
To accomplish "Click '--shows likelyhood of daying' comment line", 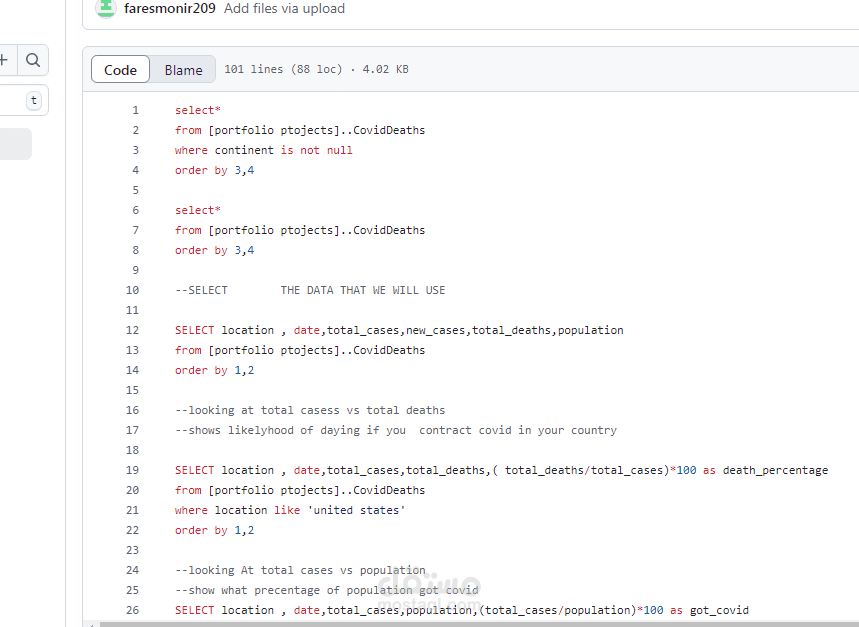I will [x=396, y=430].
